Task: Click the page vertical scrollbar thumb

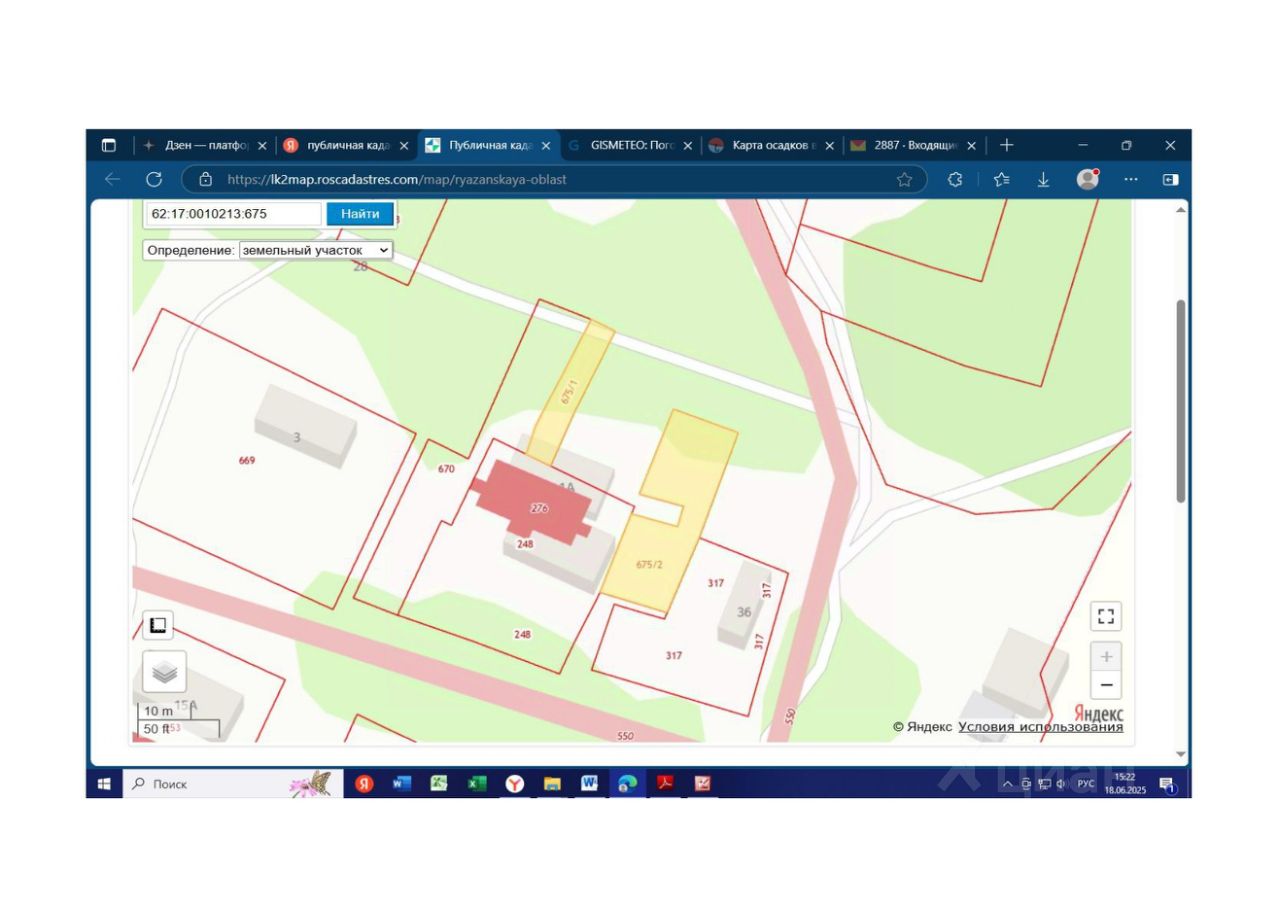Action: pyautogui.click(x=1181, y=400)
